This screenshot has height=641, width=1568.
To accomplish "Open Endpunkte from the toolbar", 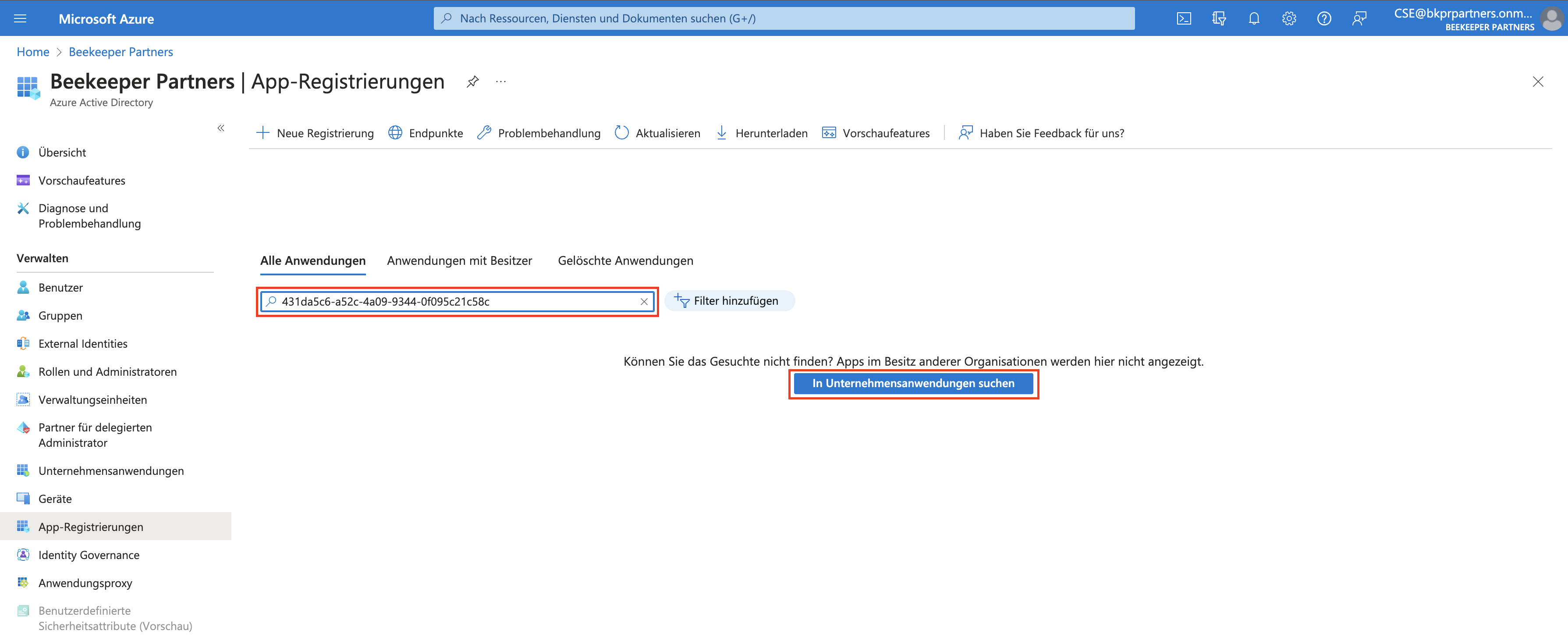I will [426, 133].
